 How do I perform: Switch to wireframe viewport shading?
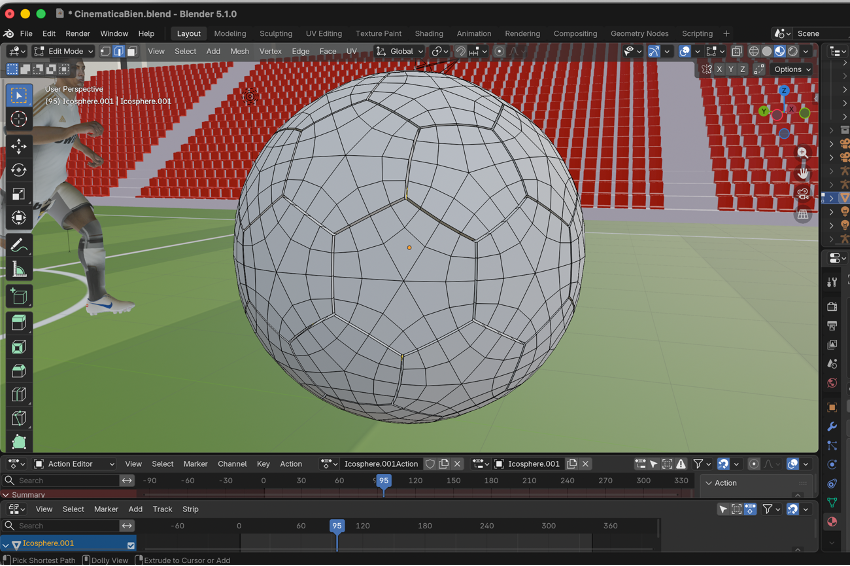pos(754,51)
